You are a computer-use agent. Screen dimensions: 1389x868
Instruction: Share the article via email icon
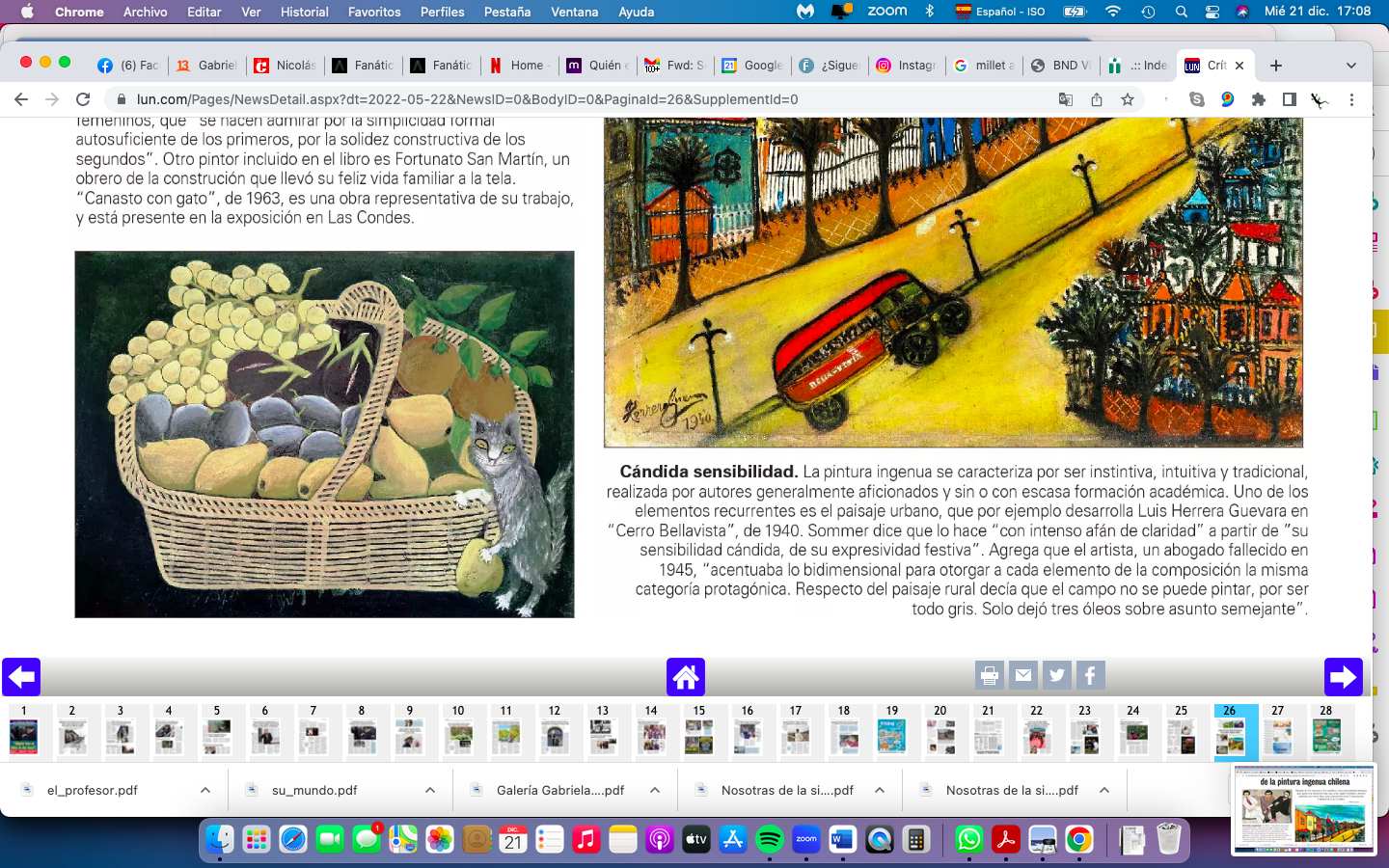[1022, 676]
